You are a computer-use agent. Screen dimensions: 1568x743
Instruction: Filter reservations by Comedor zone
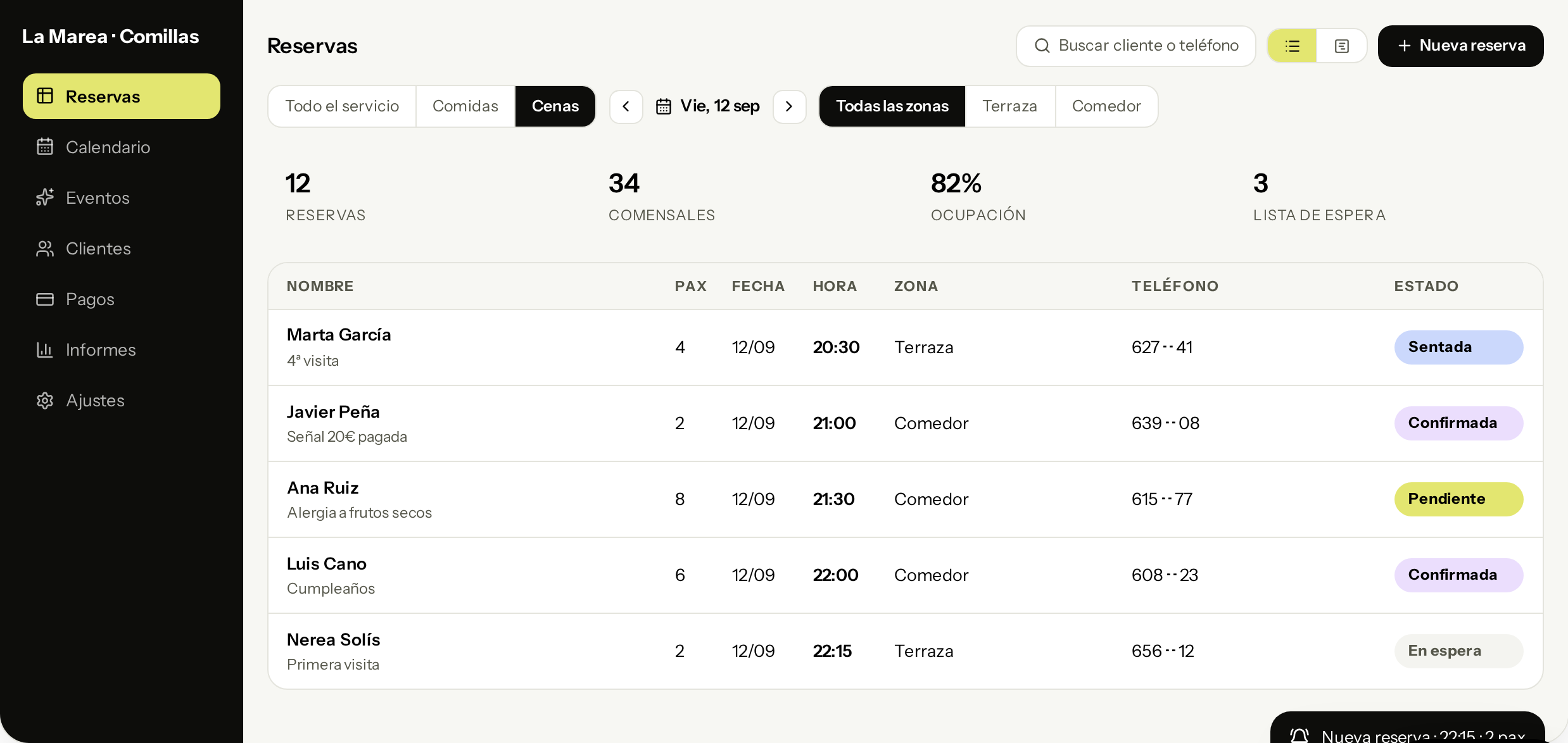point(1106,106)
